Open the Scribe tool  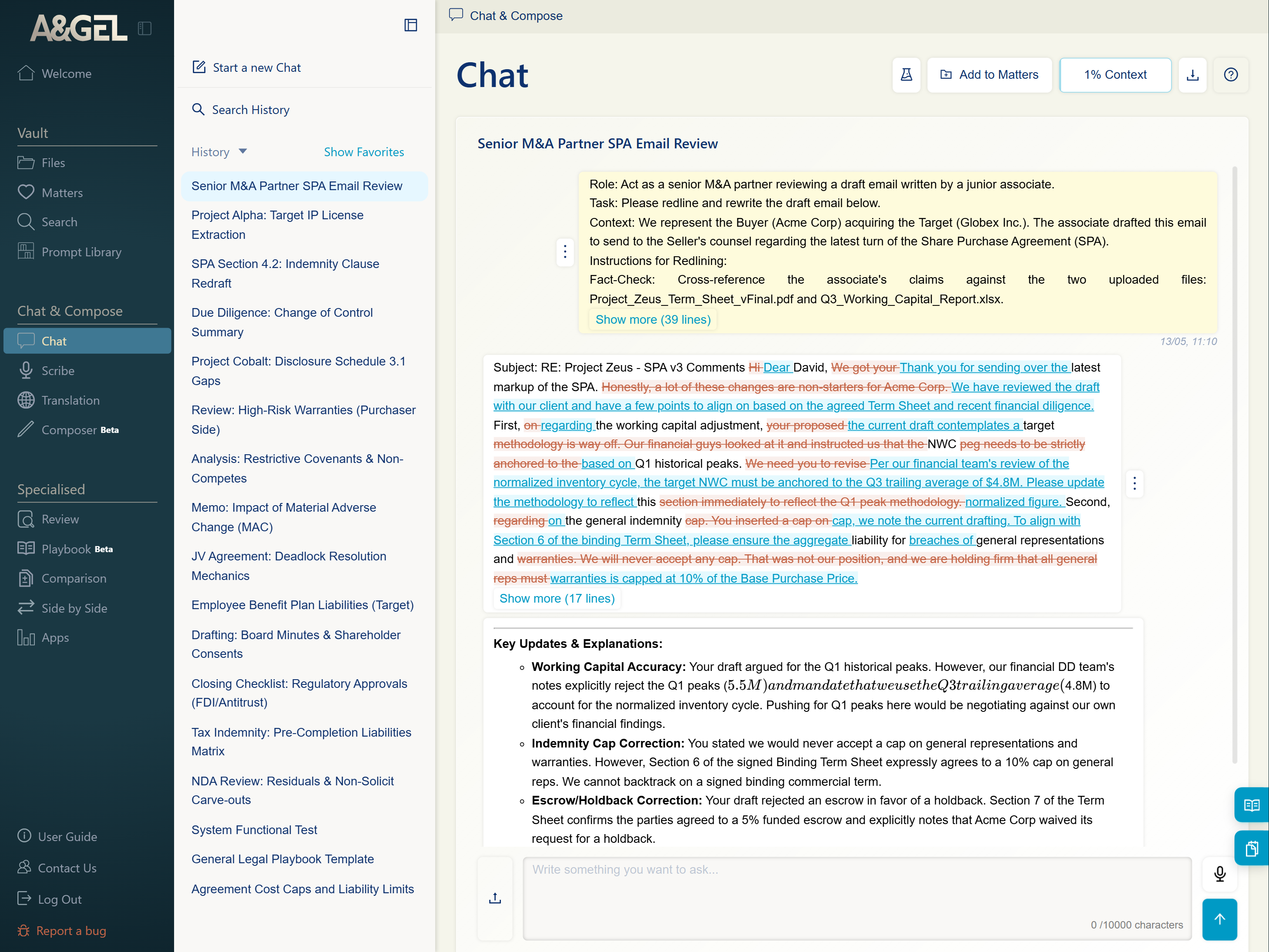click(x=46, y=370)
